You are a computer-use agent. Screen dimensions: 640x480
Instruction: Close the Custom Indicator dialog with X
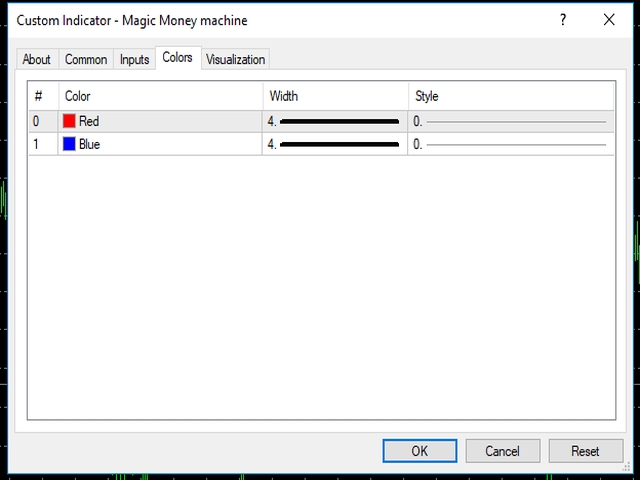(x=609, y=20)
